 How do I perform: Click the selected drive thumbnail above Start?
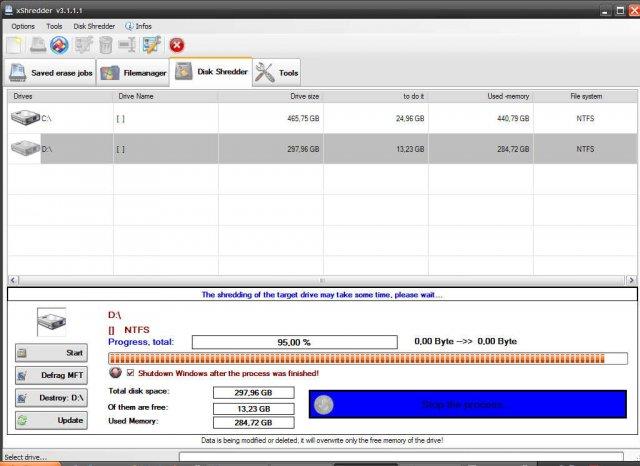coord(51,322)
